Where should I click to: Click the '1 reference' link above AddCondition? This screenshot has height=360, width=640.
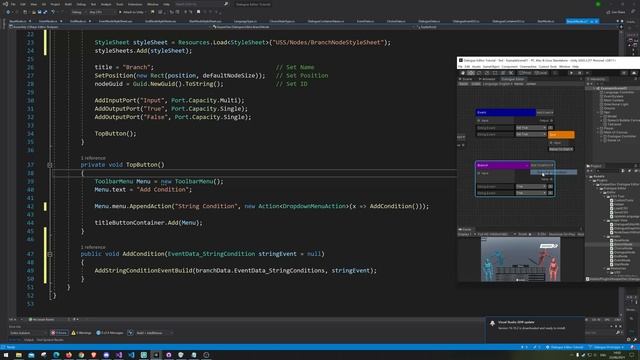[93, 247]
